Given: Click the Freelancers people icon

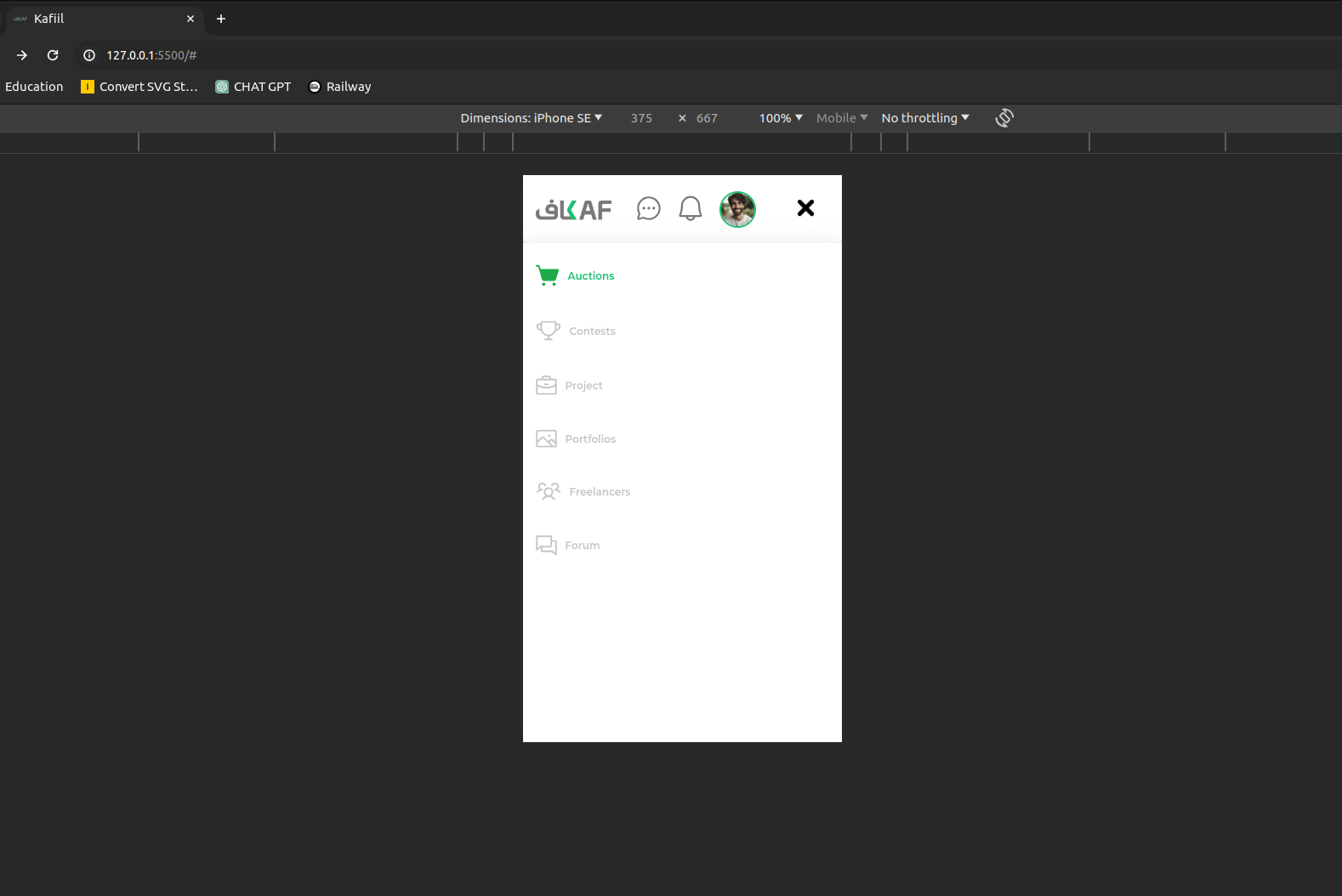Looking at the screenshot, I should pos(548,491).
